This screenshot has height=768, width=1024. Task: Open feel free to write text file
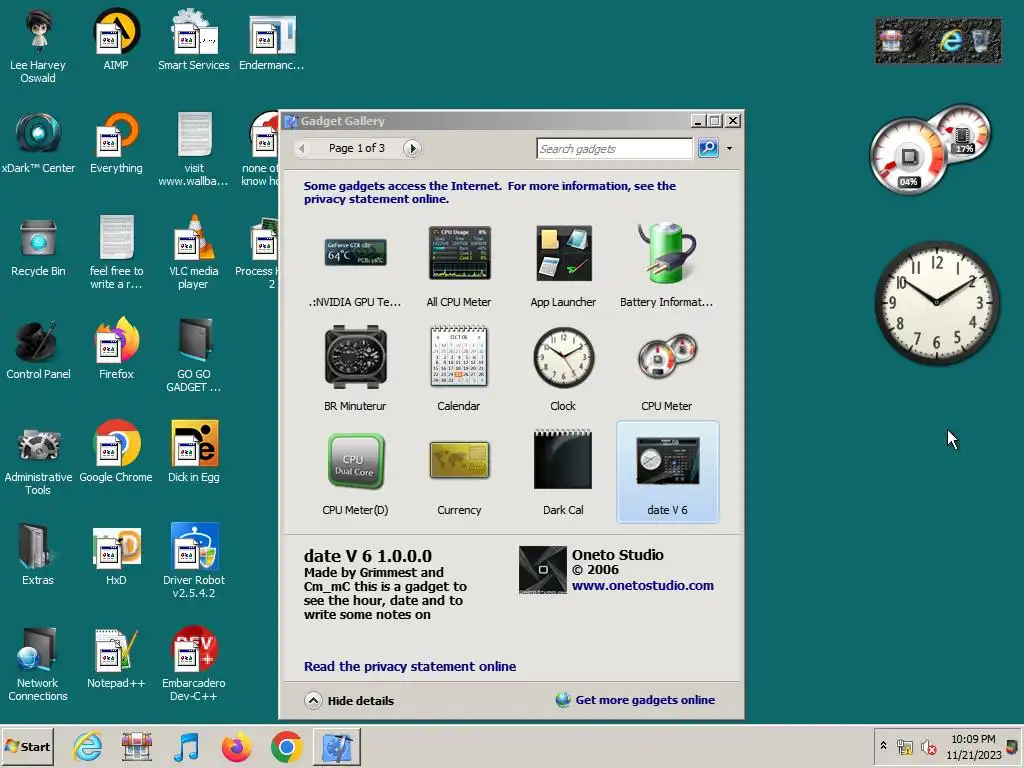tap(116, 252)
